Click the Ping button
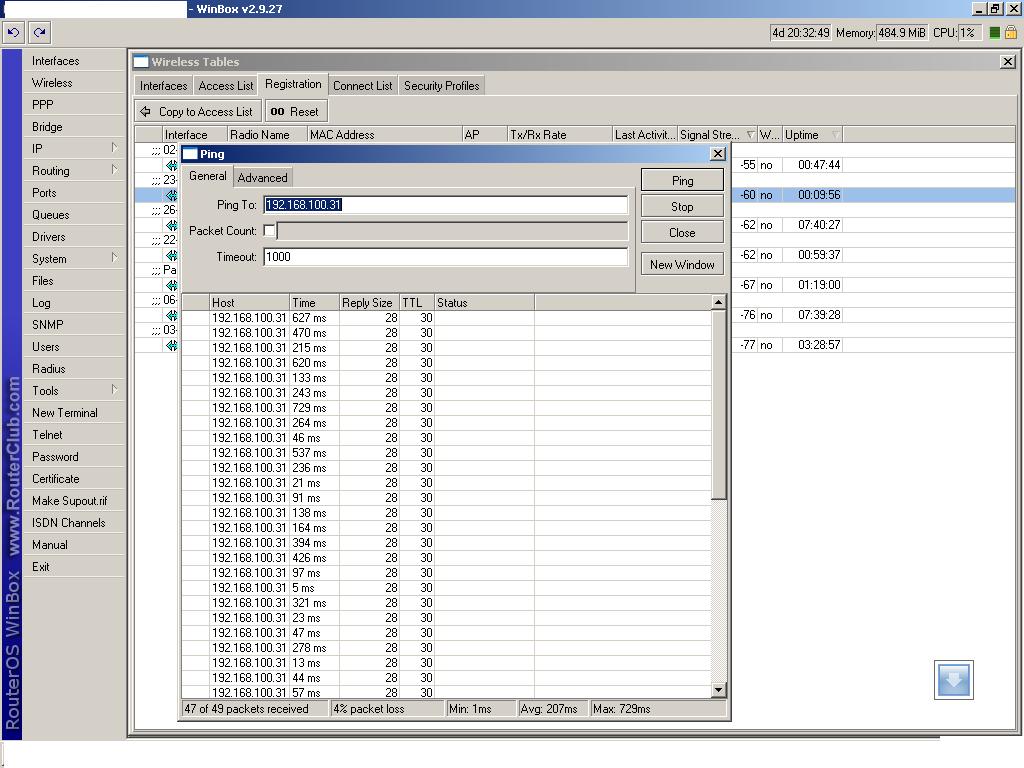 tap(682, 181)
